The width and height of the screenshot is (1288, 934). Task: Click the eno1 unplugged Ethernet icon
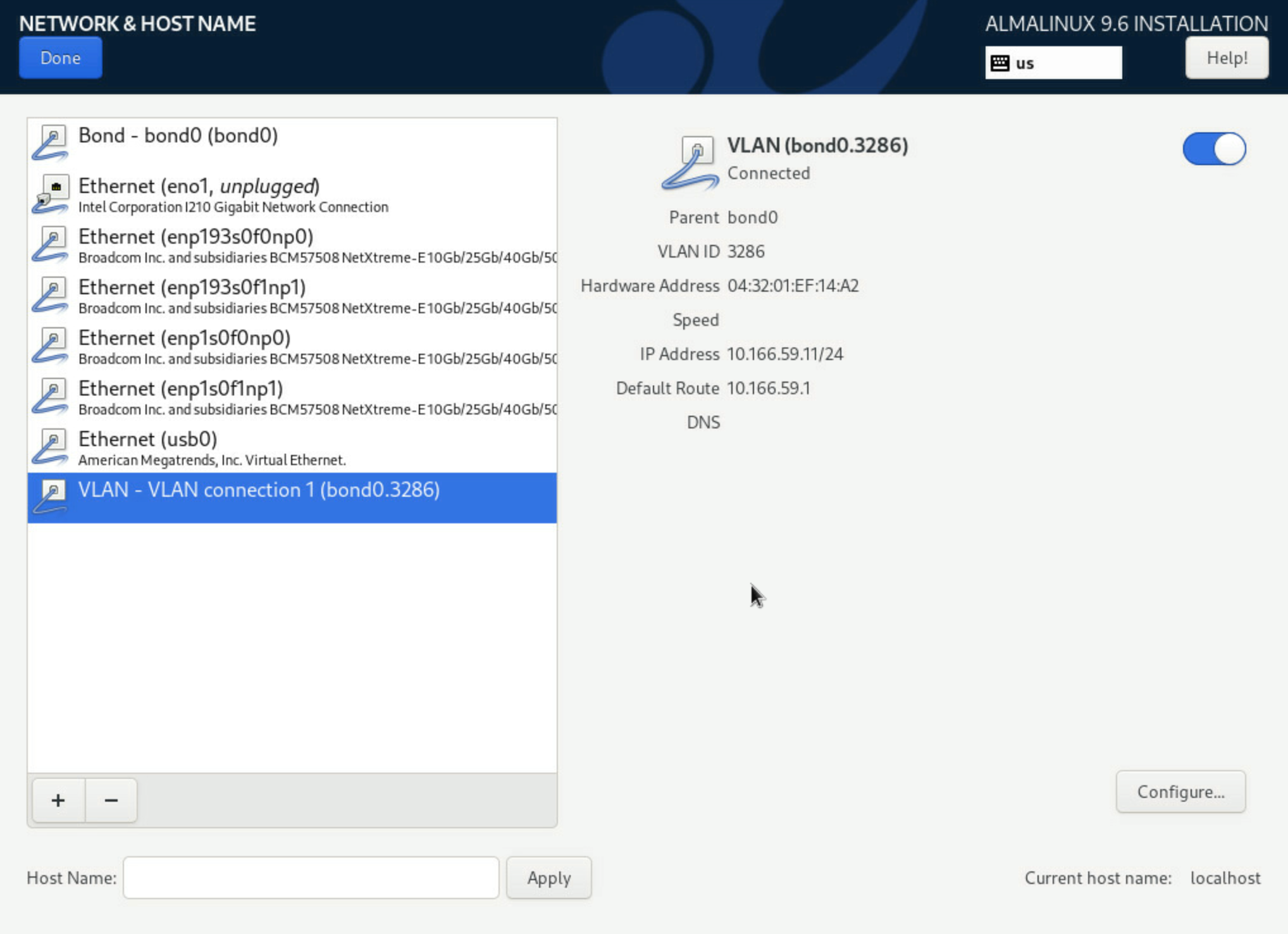[x=50, y=194]
